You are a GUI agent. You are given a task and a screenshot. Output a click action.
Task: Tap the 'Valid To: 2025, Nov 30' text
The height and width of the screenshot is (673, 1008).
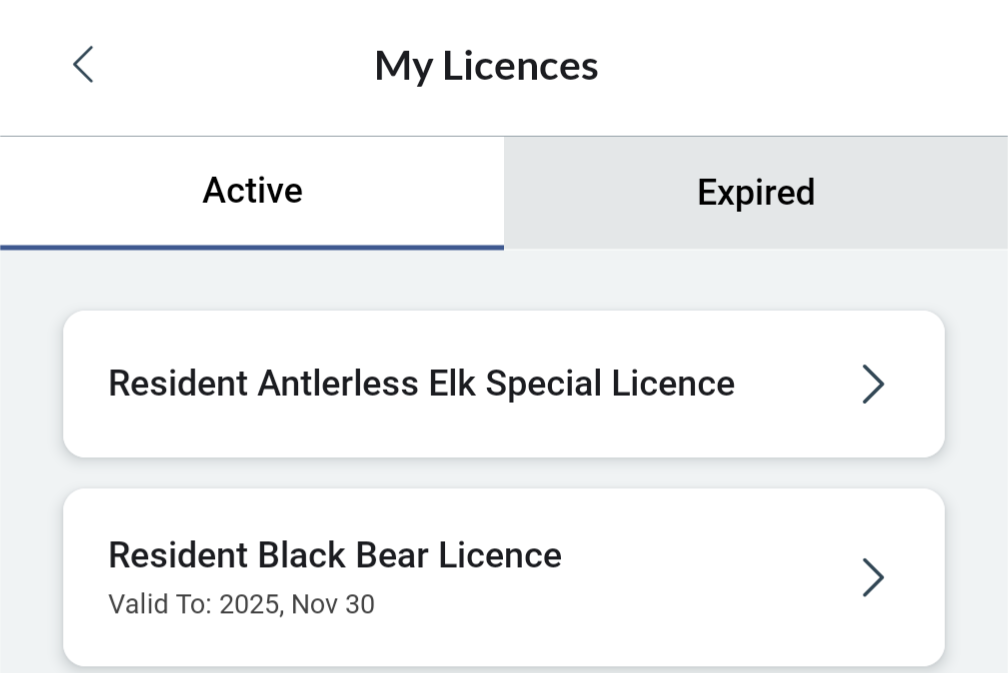(x=241, y=604)
